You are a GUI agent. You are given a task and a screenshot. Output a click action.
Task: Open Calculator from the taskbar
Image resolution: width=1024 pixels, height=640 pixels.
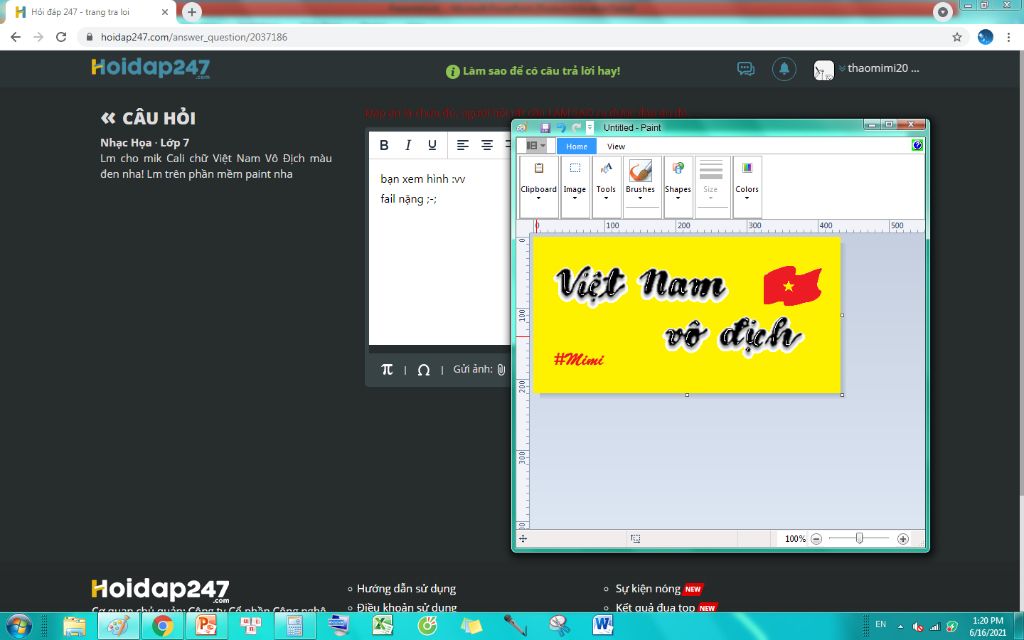click(x=295, y=626)
